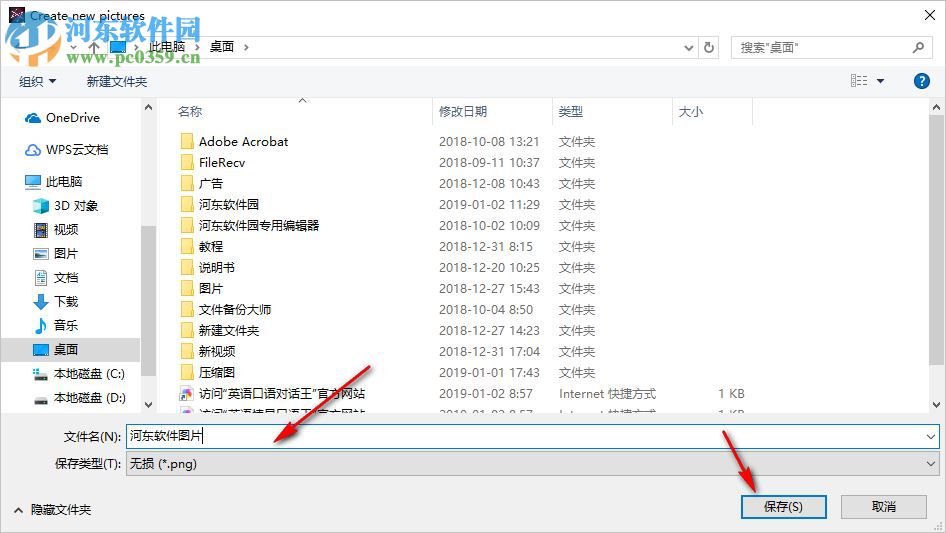
Task: Click the 3D 对象 cube icon
Action: 40,206
